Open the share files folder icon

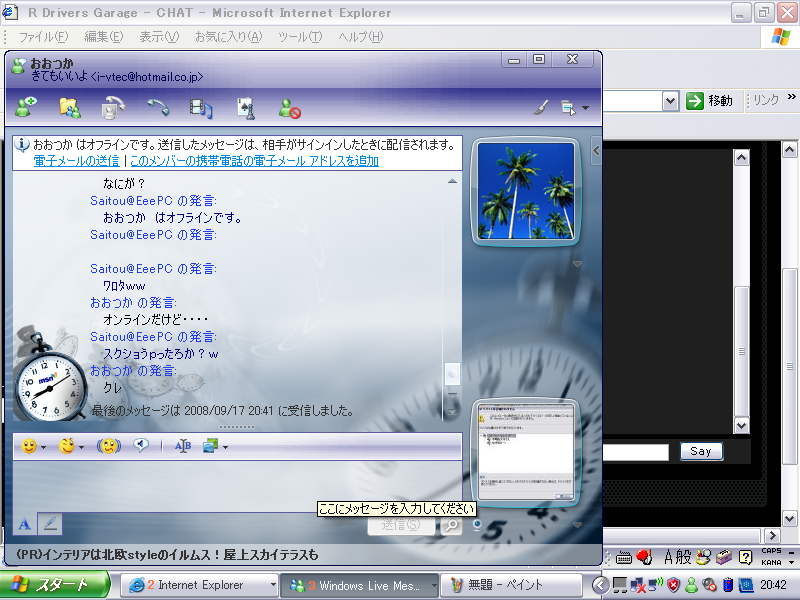pos(69,106)
